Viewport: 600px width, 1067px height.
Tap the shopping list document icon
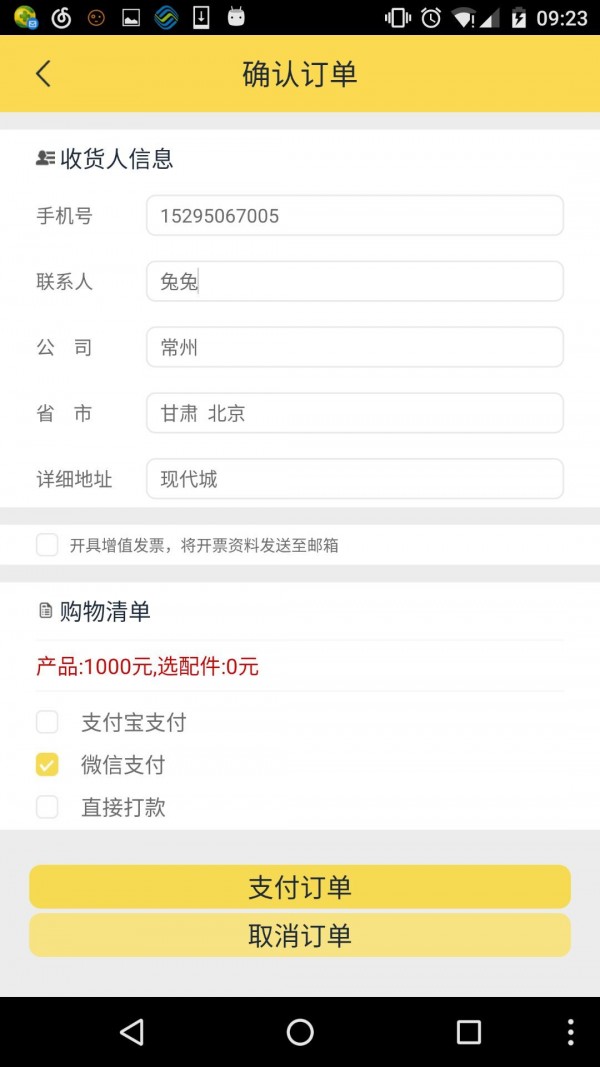tap(45, 610)
